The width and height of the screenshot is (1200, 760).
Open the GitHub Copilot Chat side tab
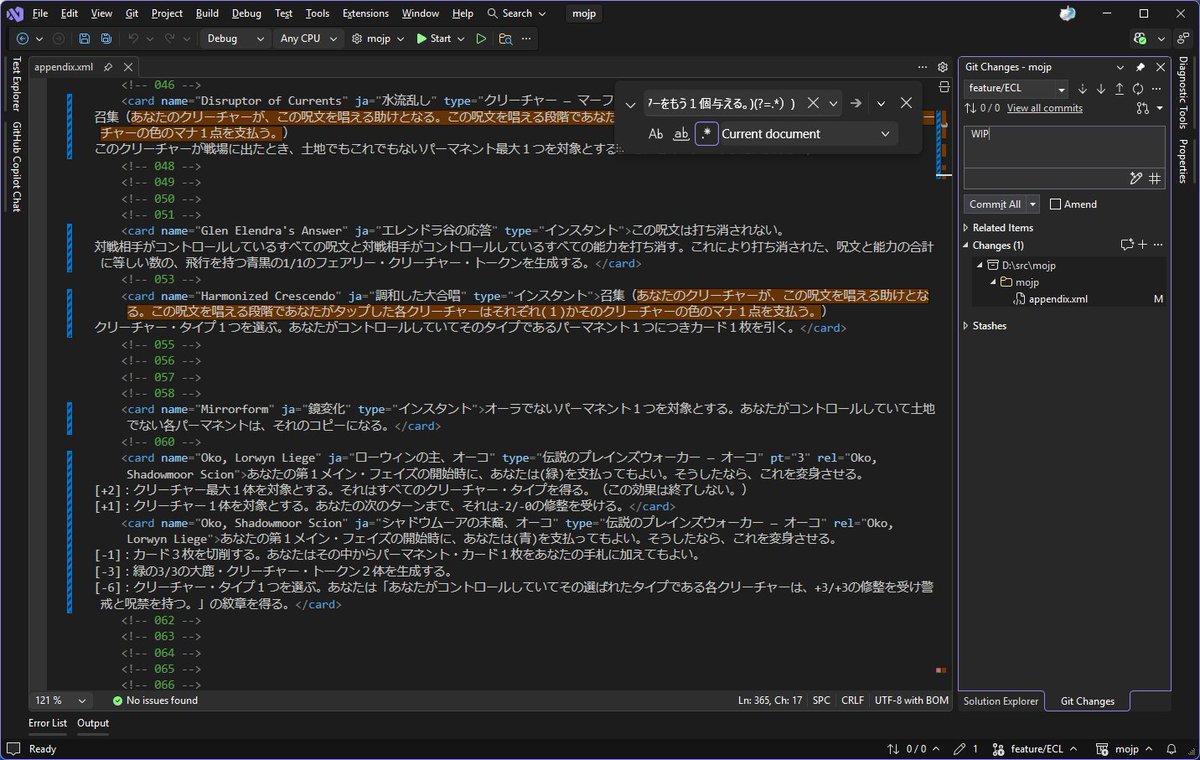tap(16, 167)
